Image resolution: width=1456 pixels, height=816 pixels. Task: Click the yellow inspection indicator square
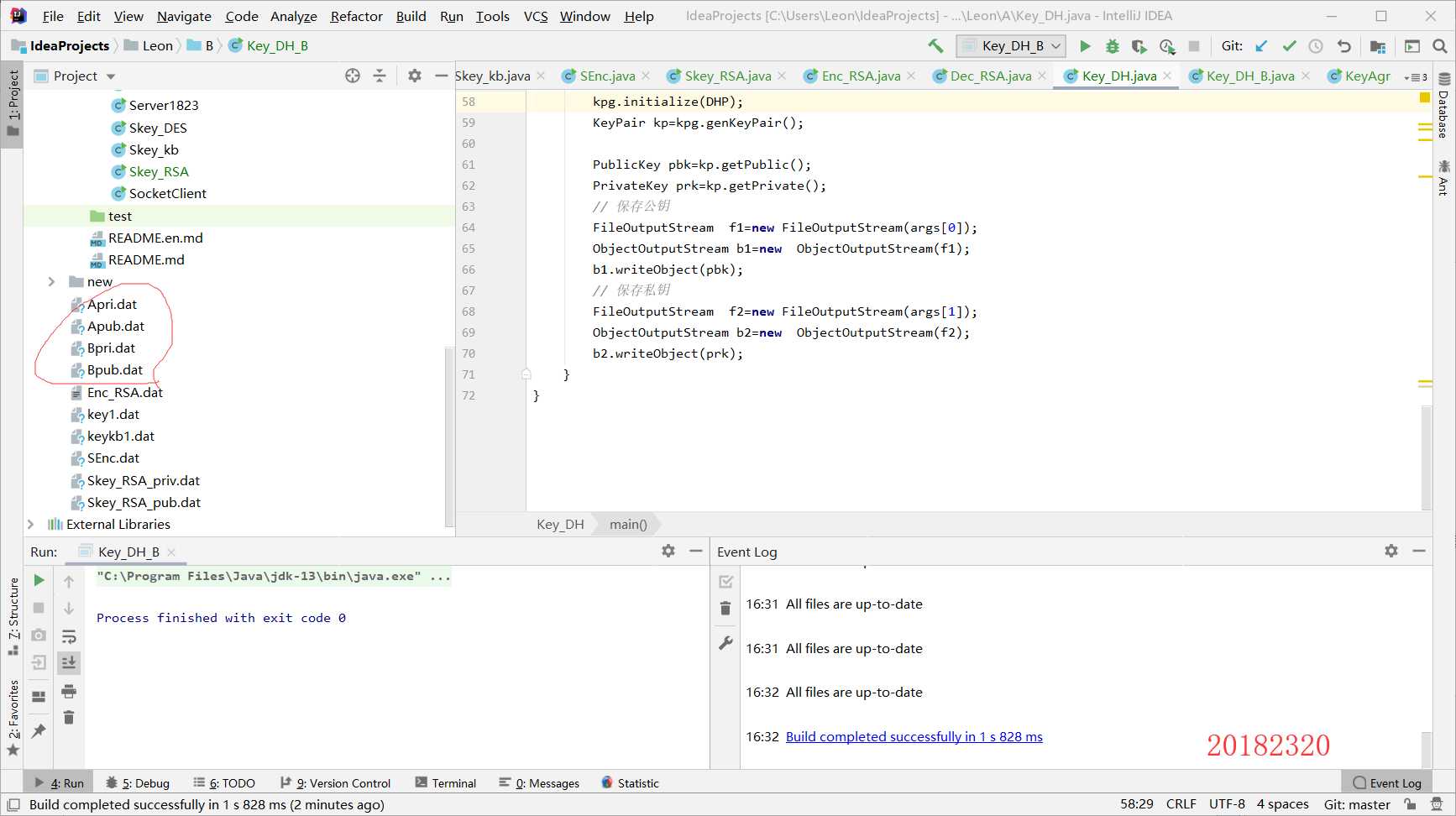pos(1425,97)
